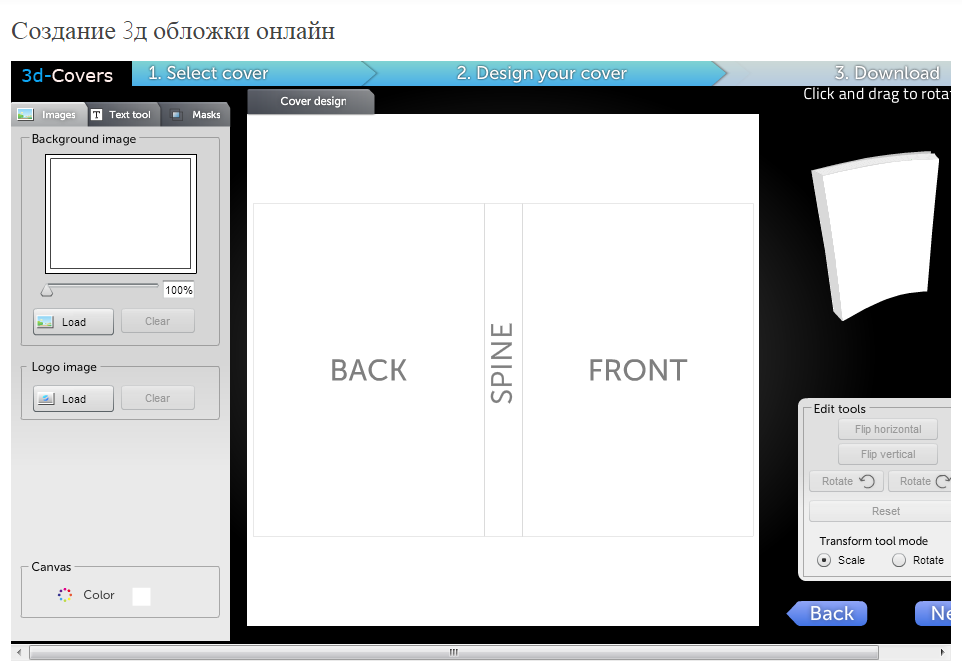This screenshot has height=669, width=962.
Task: Open the Images tab
Action: tap(48, 115)
